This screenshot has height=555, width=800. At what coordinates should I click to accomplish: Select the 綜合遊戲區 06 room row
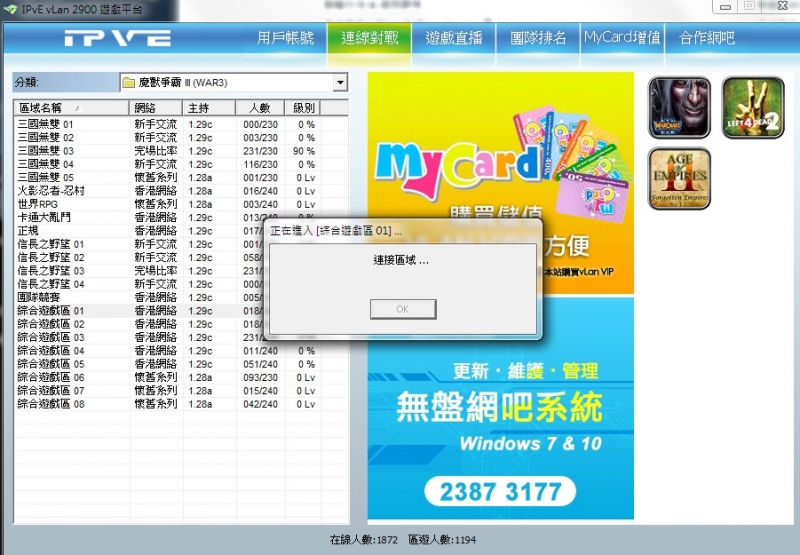[181, 377]
